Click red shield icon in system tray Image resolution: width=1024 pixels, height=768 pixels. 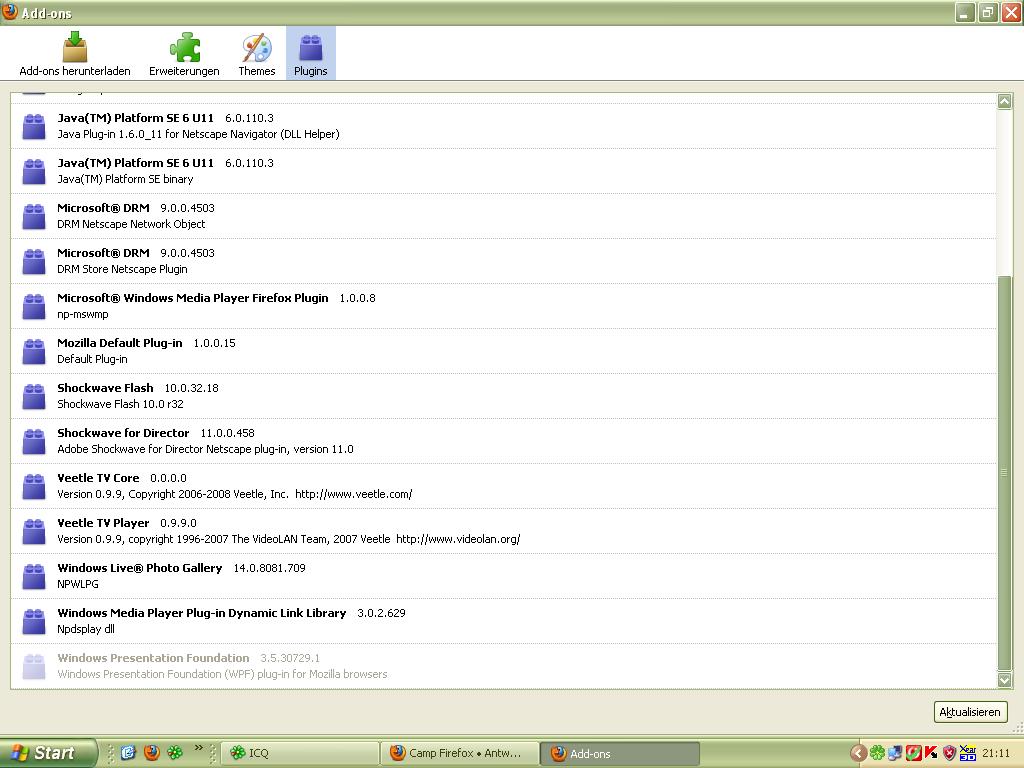pos(950,754)
